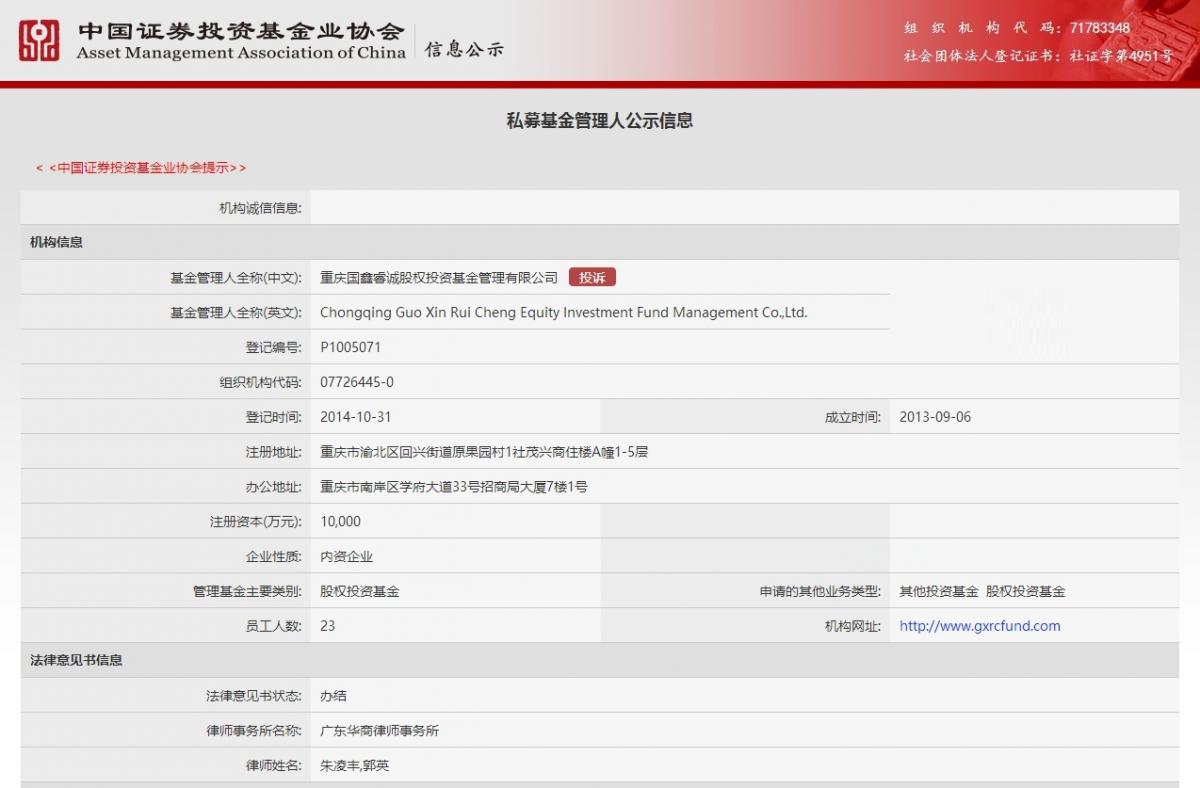This screenshot has width=1200, height=788.
Task: Click the 员工人数 label
Action: click(274, 626)
